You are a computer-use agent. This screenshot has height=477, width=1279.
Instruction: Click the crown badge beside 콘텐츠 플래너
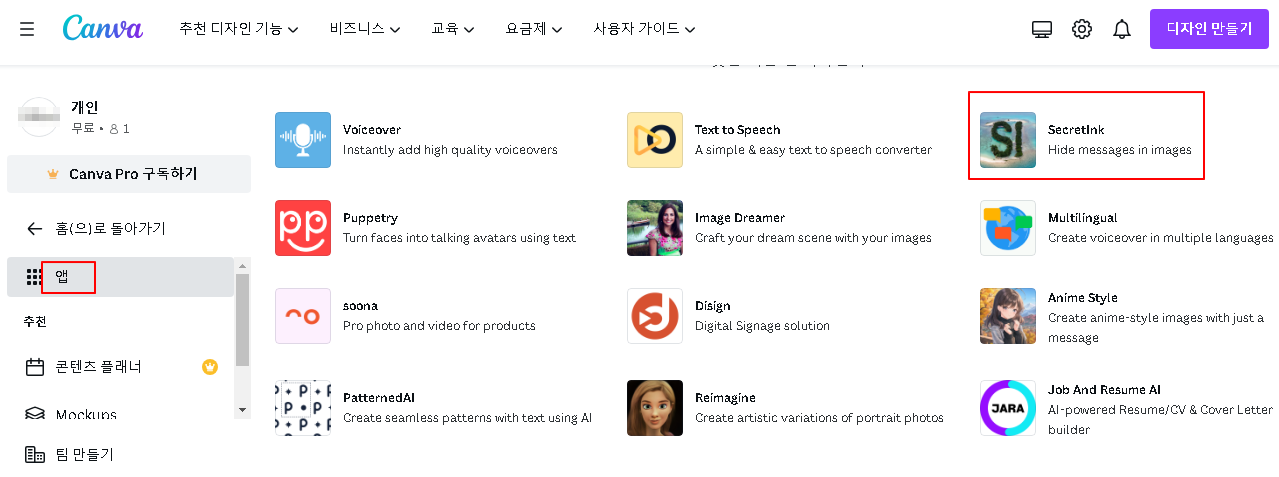(210, 367)
